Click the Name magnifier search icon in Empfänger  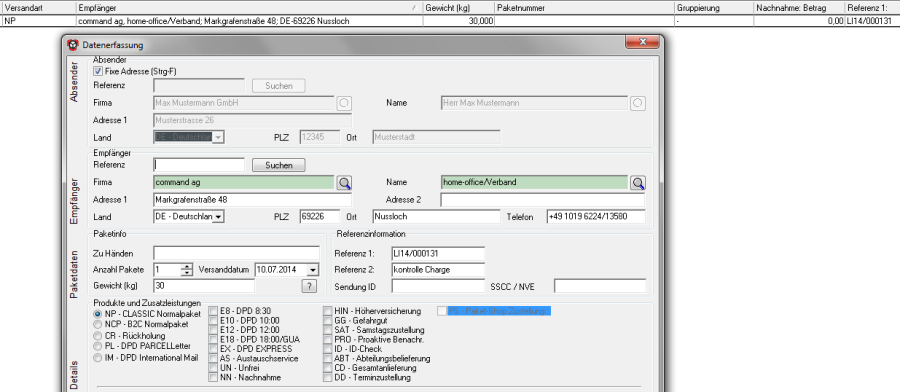[638, 183]
